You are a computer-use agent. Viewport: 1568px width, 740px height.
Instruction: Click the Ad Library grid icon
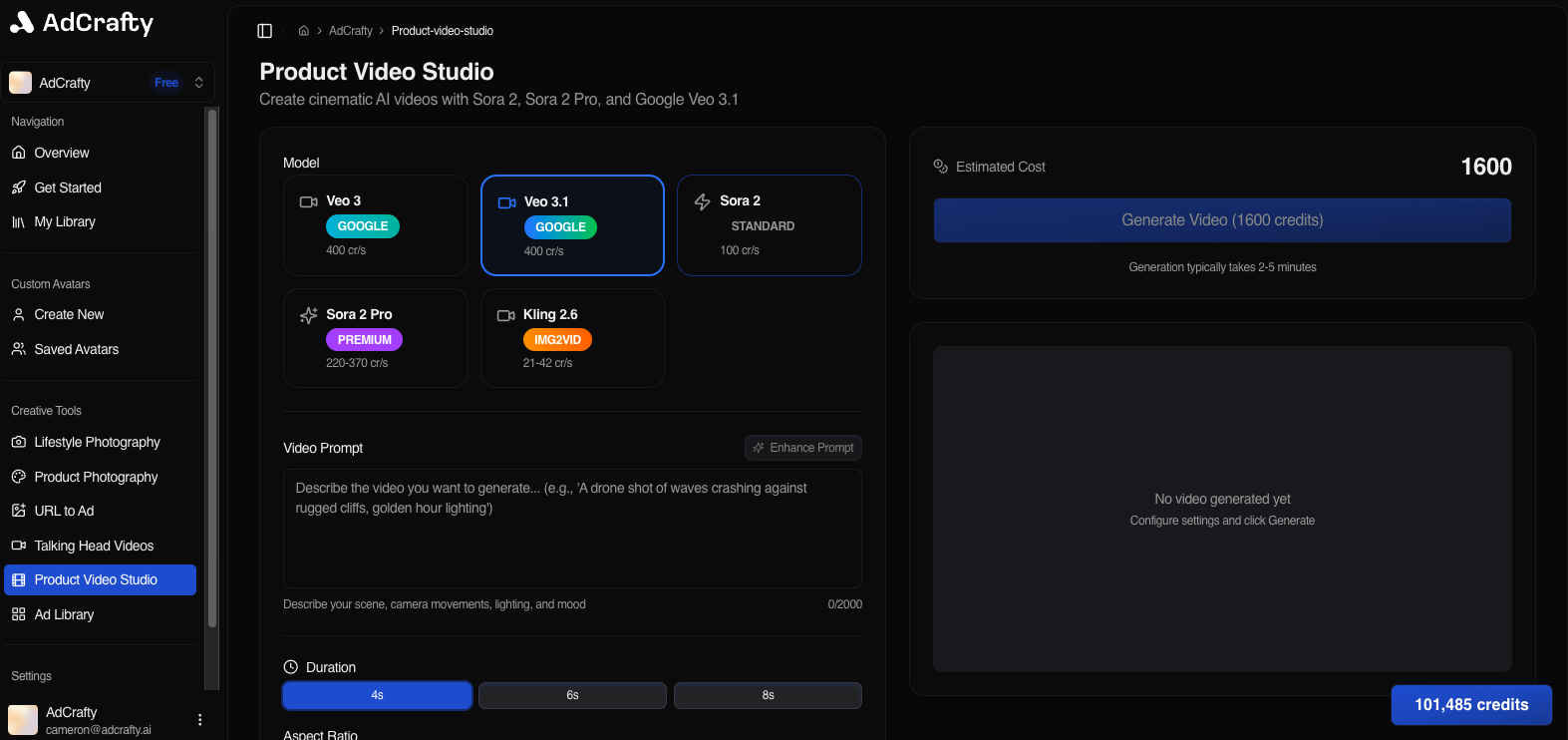tap(18, 614)
